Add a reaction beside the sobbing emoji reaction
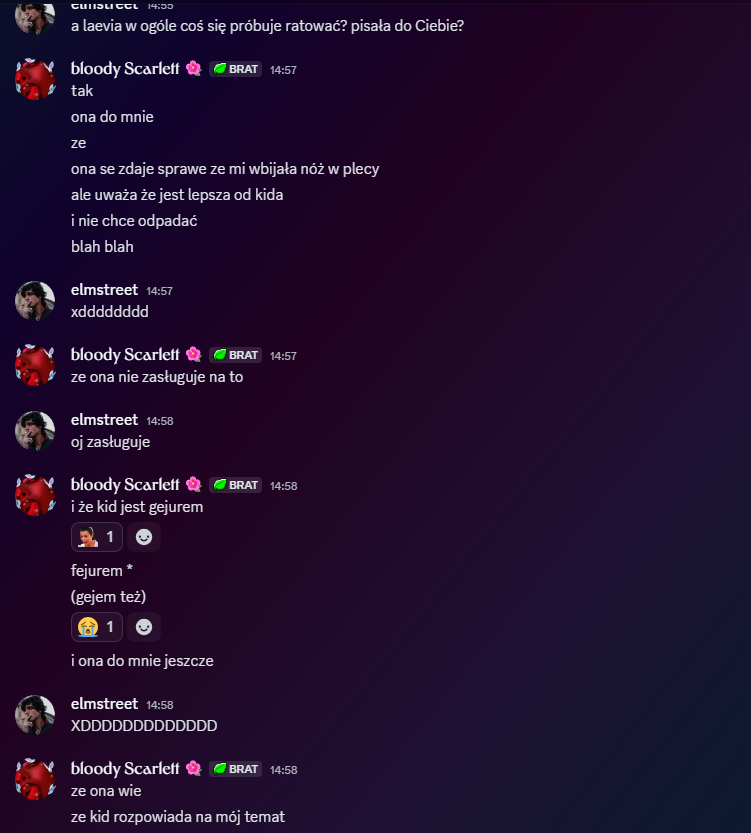 pos(144,627)
